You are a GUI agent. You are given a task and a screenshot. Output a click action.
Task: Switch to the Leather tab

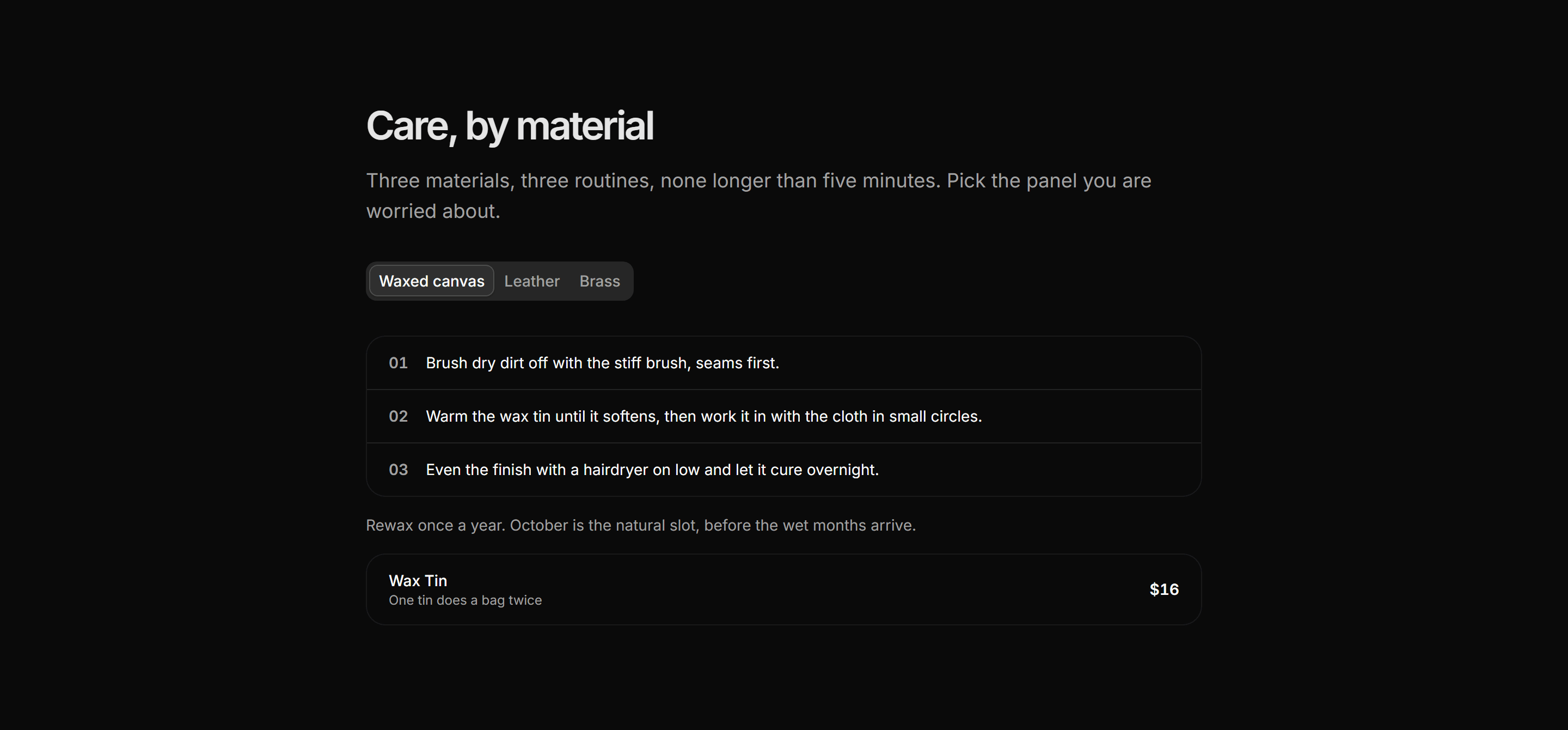tap(531, 281)
